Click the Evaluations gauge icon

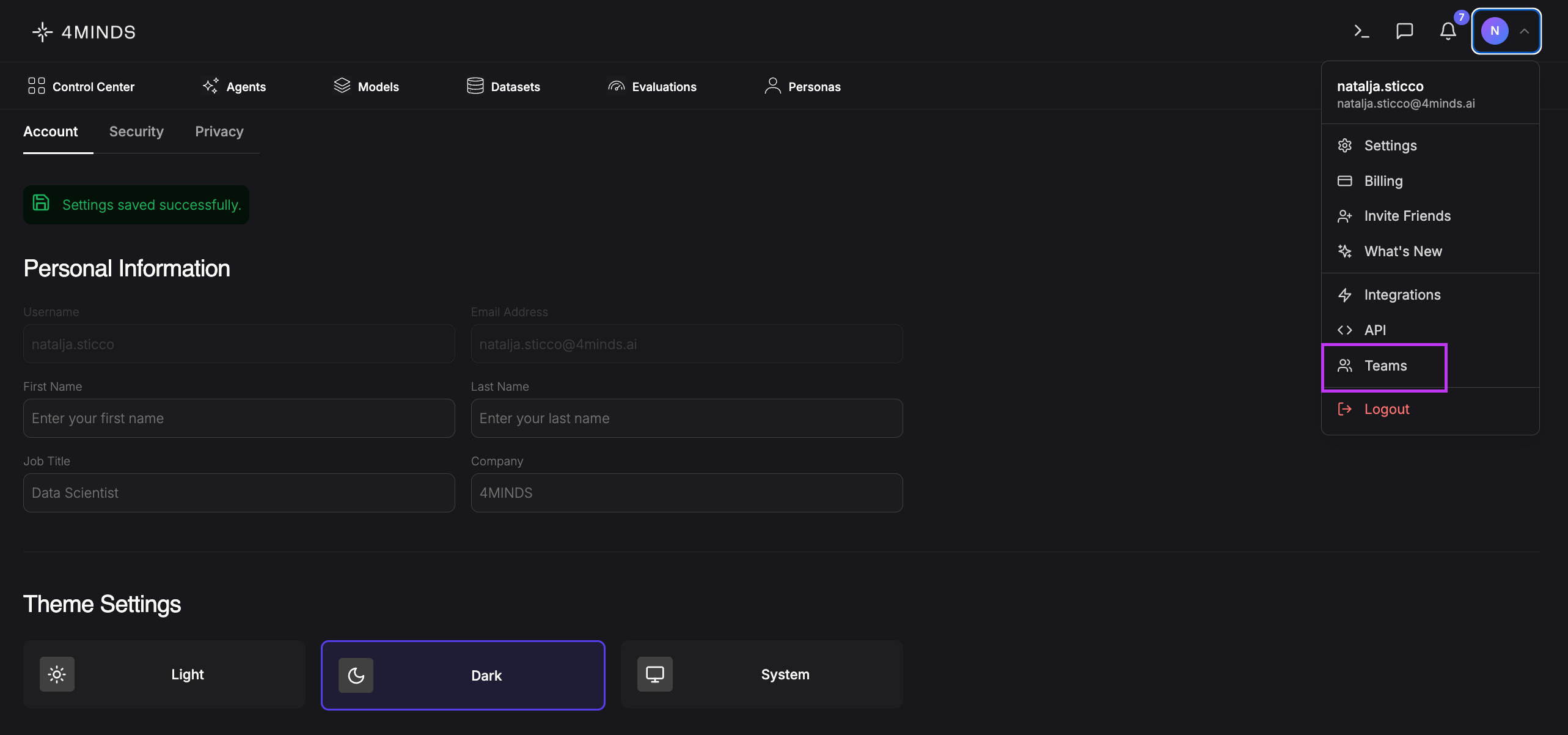click(x=617, y=86)
